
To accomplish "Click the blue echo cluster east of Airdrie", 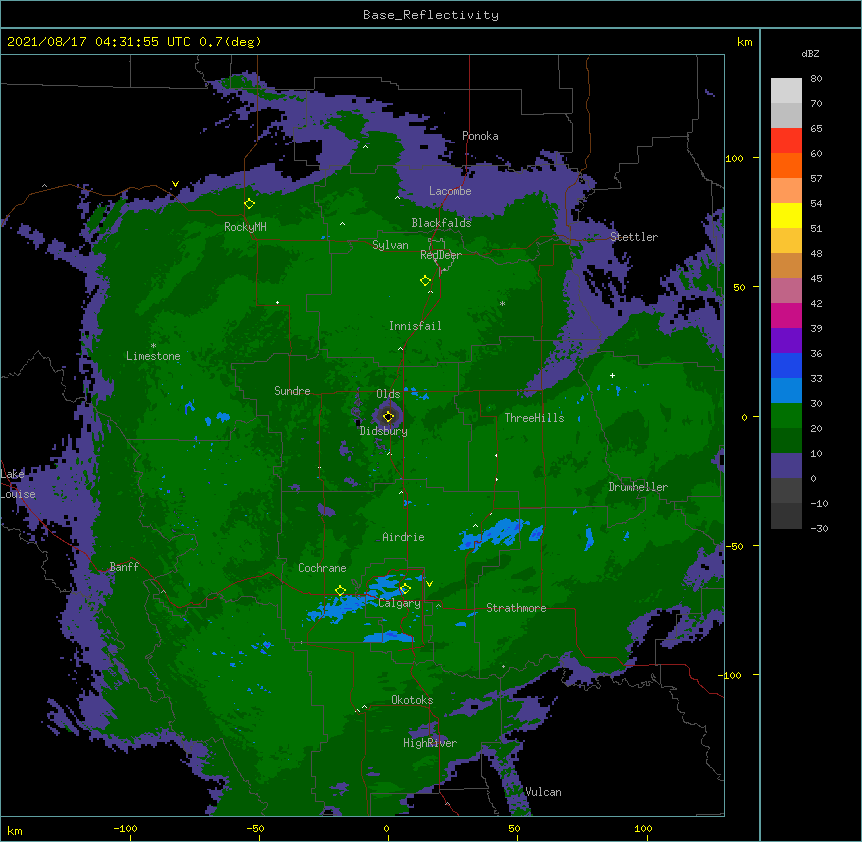I will (x=493, y=533).
